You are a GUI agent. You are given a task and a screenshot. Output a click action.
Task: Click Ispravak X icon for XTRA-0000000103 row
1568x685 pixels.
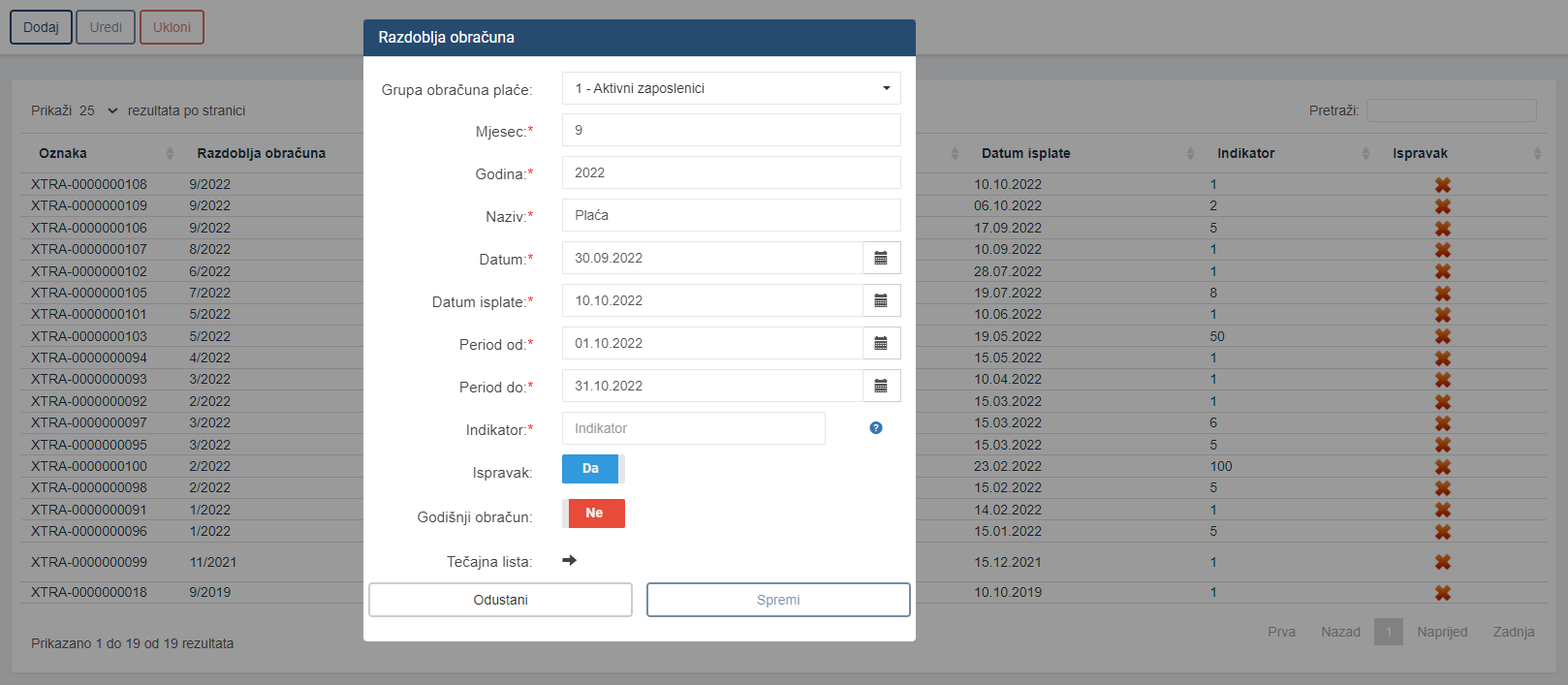click(1443, 336)
